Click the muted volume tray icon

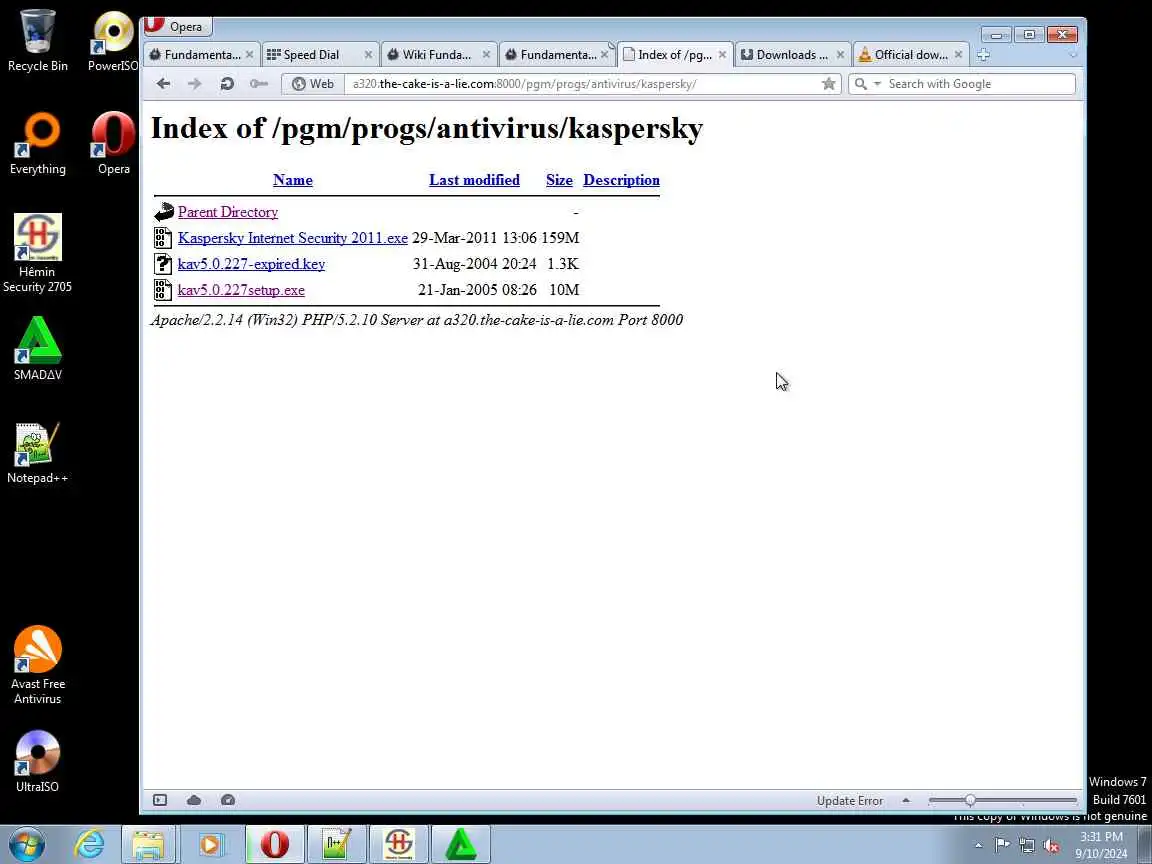pyautogui.click(x=1051, y=845)
